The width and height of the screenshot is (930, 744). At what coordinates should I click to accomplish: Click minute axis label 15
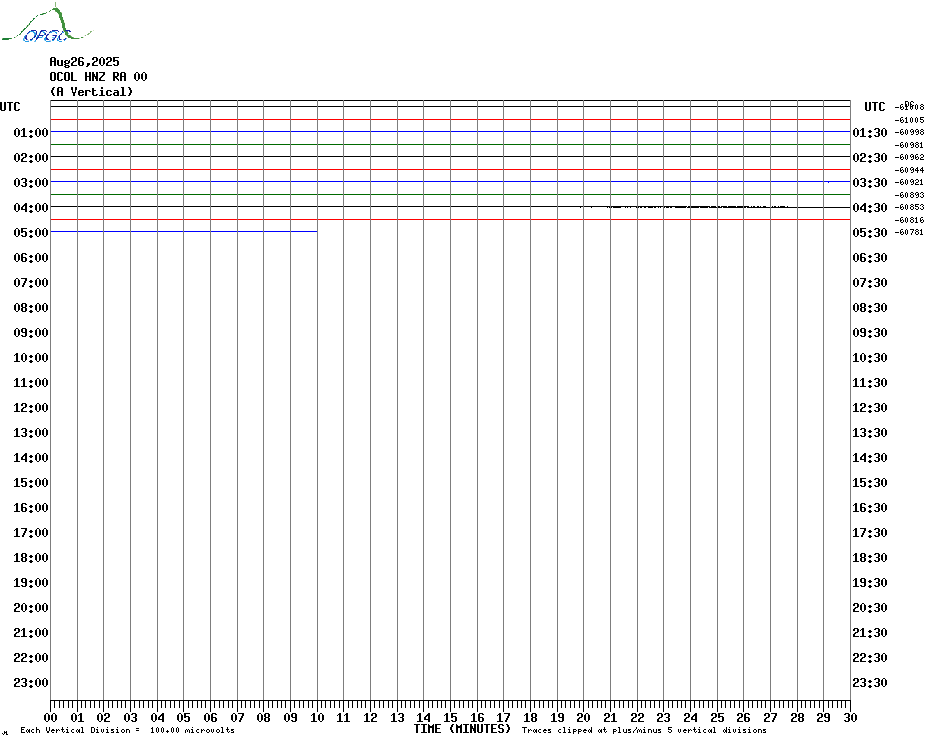pos(450,717)
